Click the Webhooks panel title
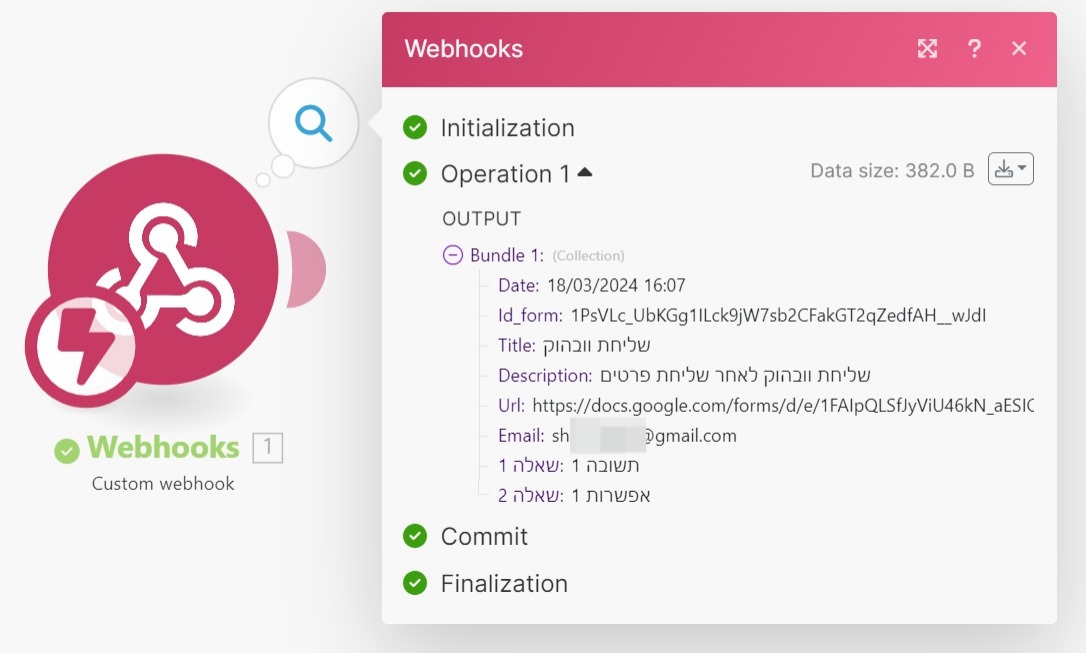This screenshot has width=1086, height=653. coord(463,48)
